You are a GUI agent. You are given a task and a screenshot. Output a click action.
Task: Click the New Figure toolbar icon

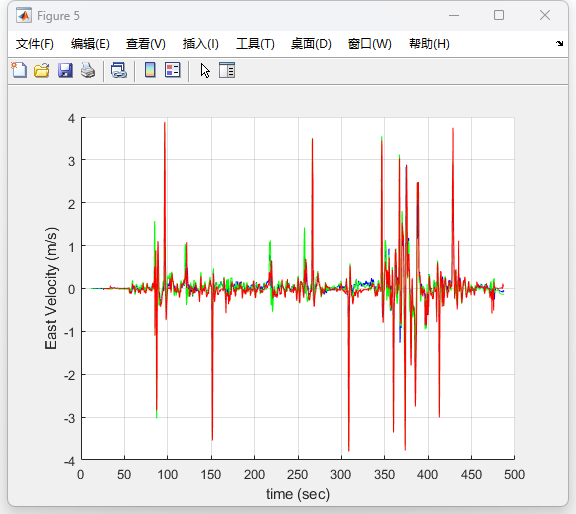point(19,70)
